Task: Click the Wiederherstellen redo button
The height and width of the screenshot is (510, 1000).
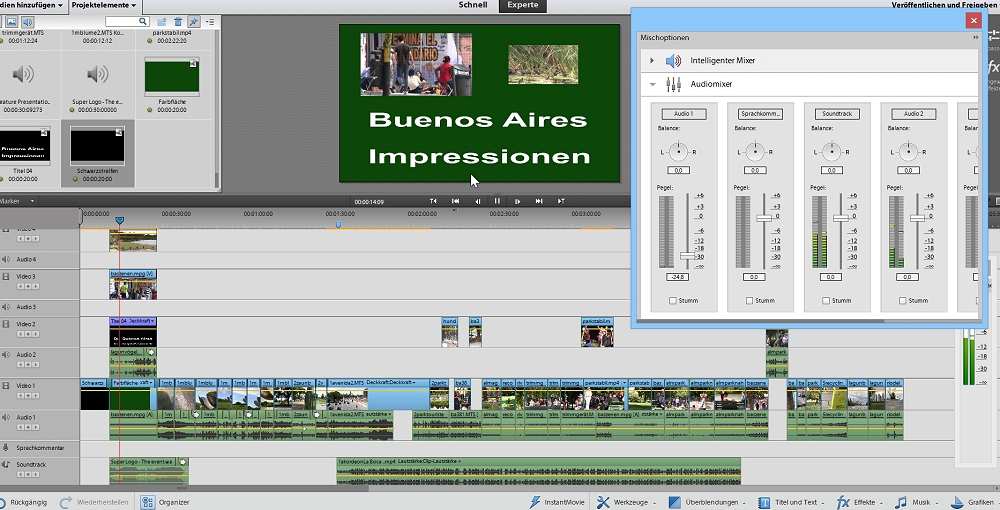Action: (94, 502)
